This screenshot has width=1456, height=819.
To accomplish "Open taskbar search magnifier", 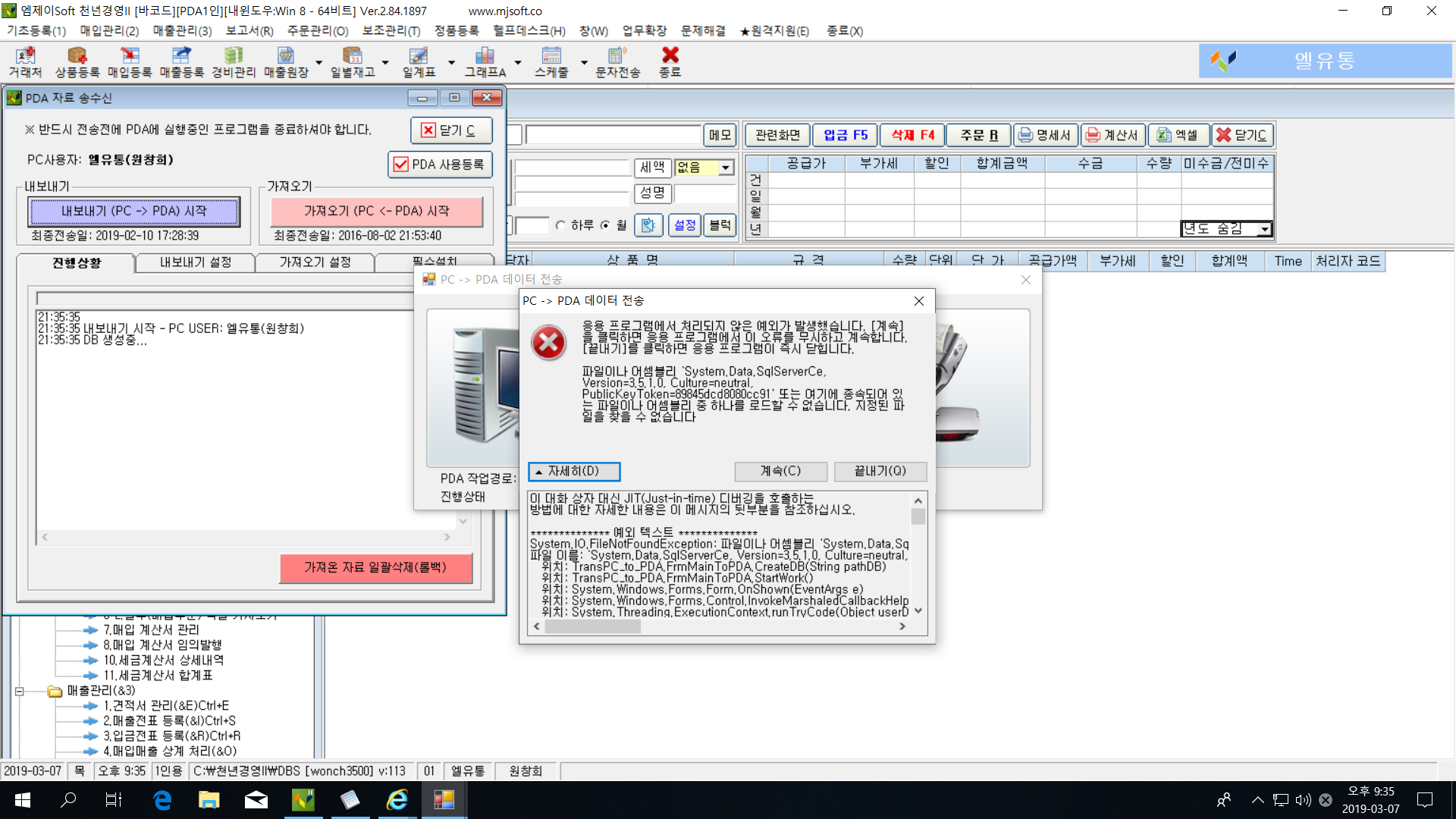I will point(68,800).
